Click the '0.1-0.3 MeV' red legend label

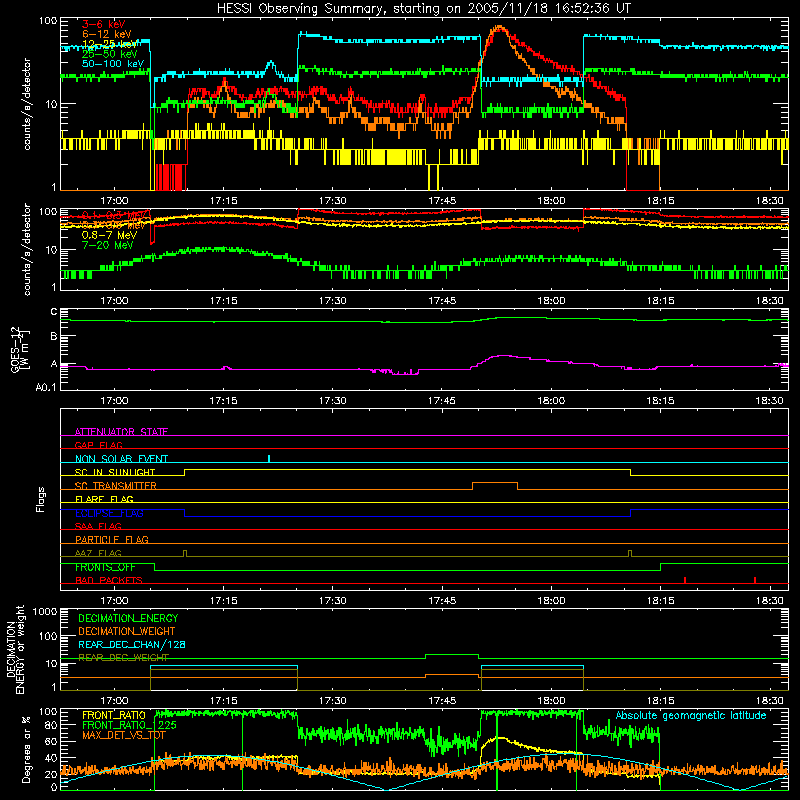[116, 215]
